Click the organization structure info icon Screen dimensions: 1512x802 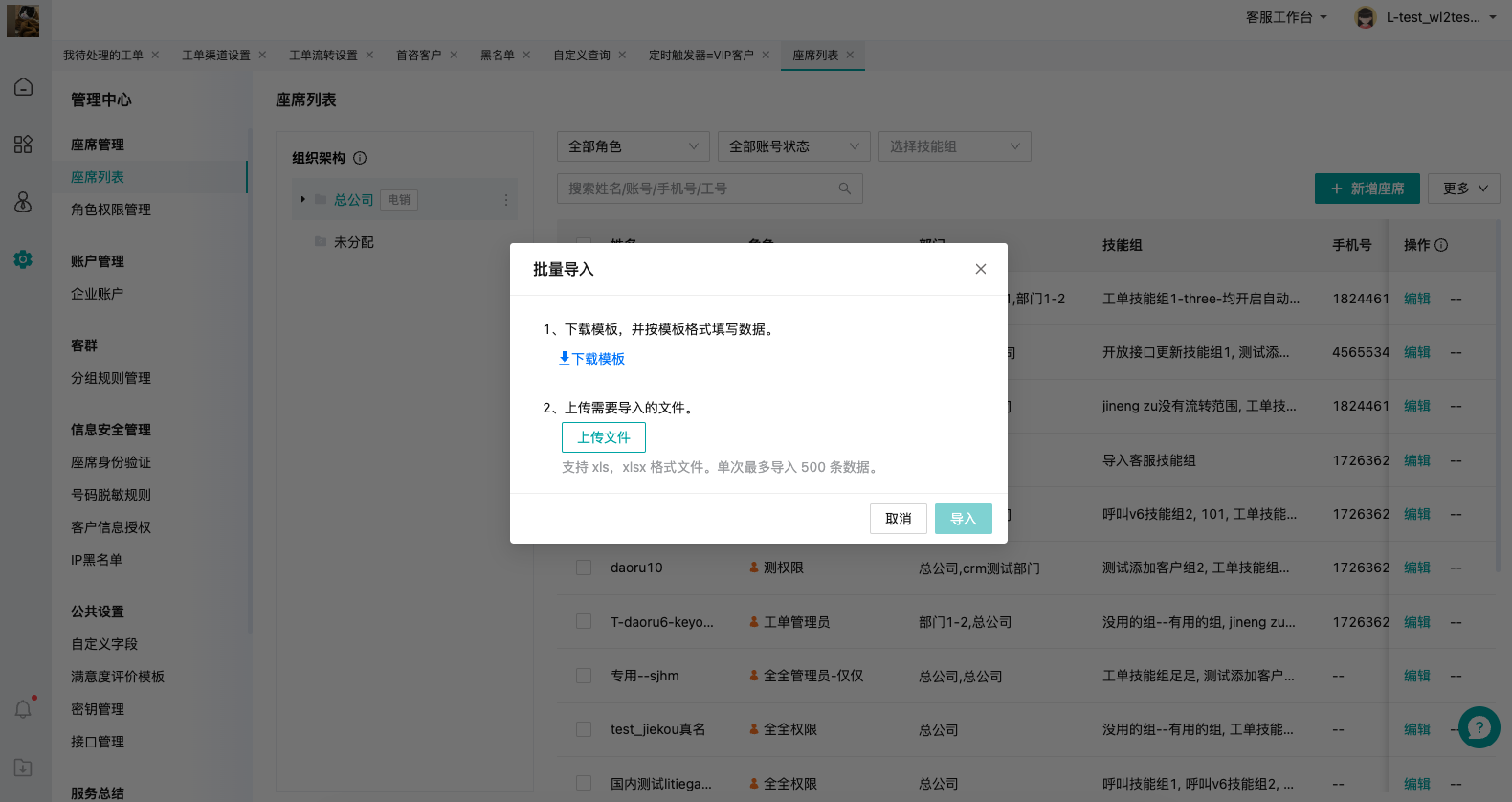click(x=360, y=158)
